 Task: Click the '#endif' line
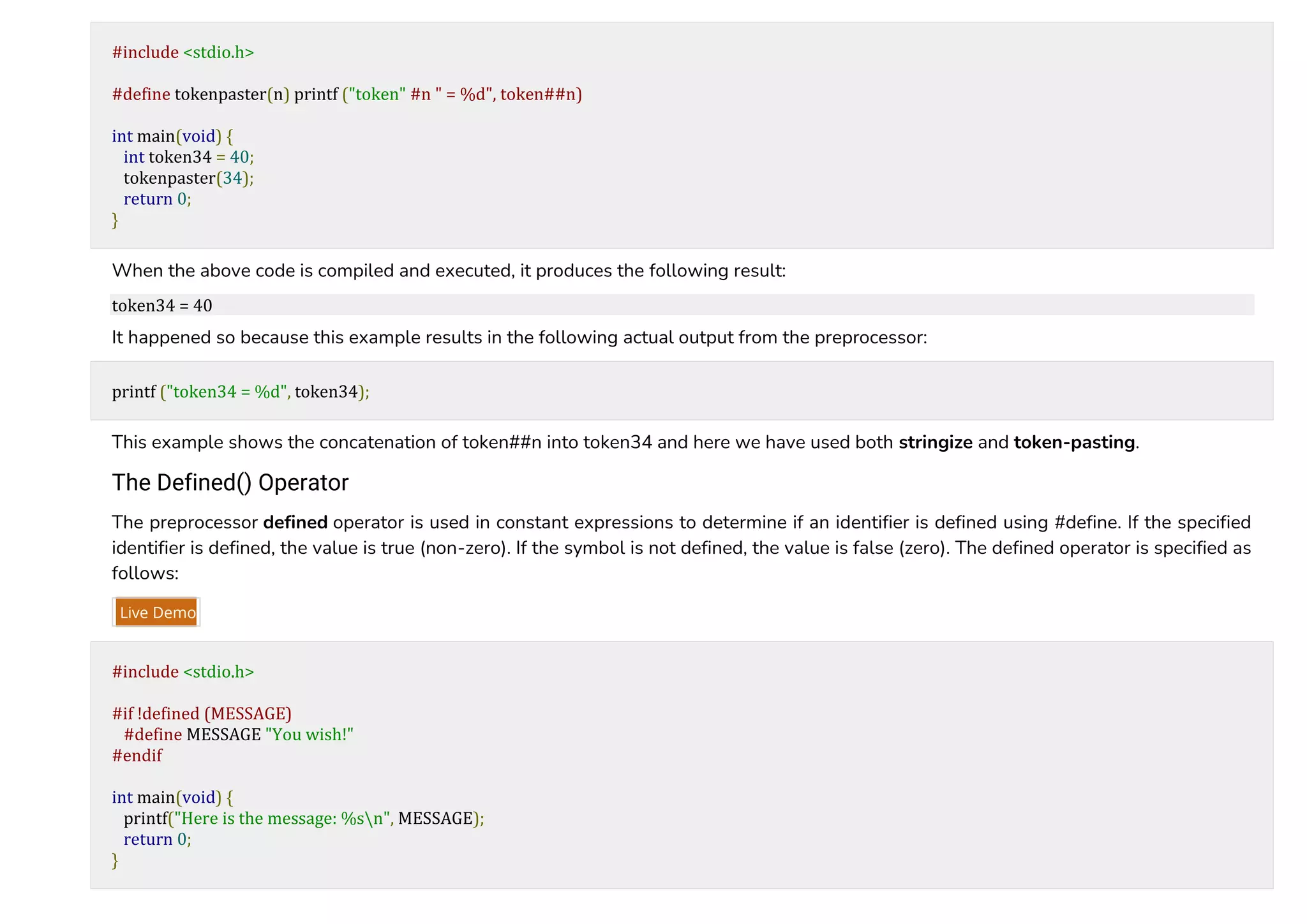click(x=137, y=756)
